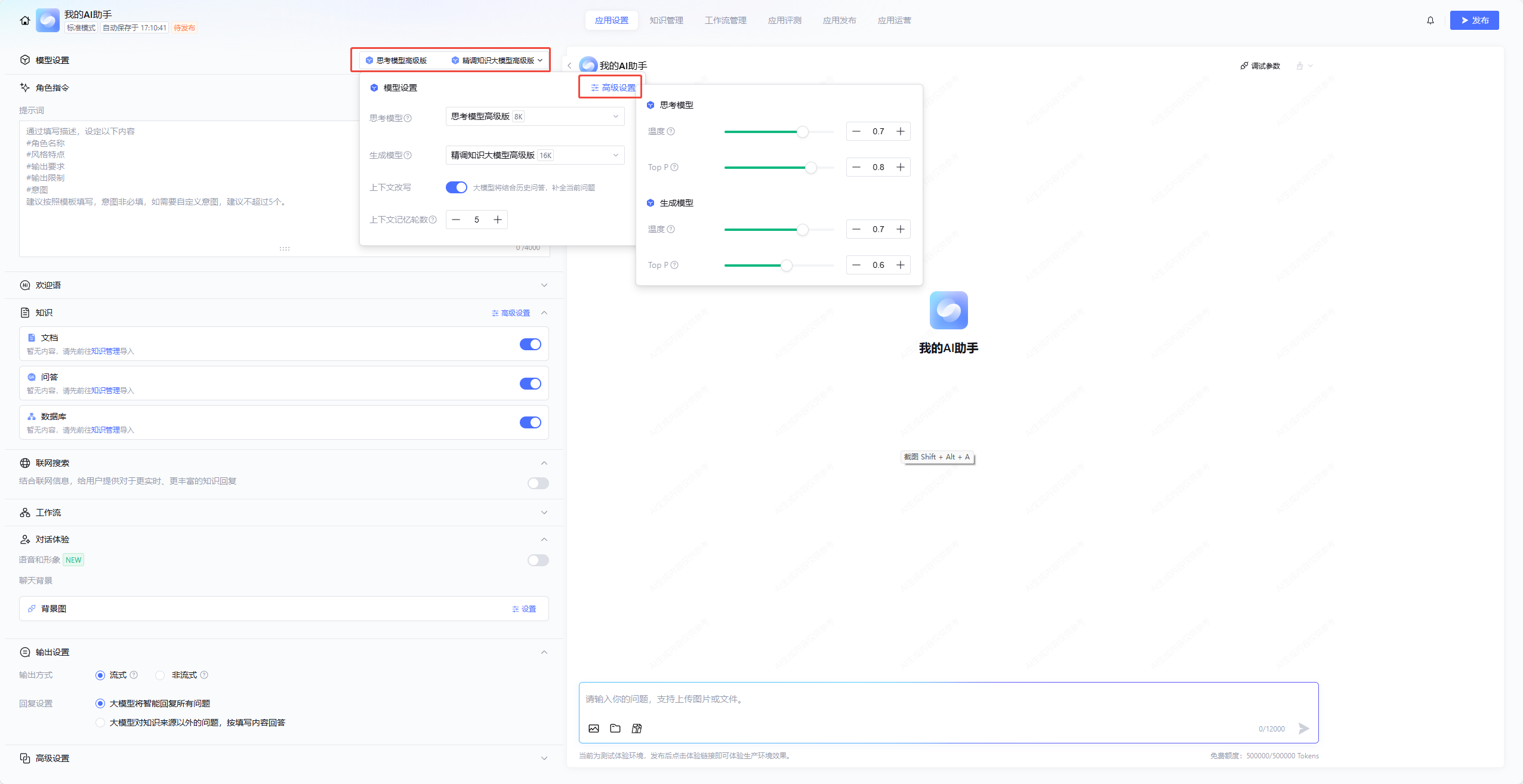Screen dimensions: 1523x784
Task: Switch to the 知识管理 tab
Action: (666, 20)
